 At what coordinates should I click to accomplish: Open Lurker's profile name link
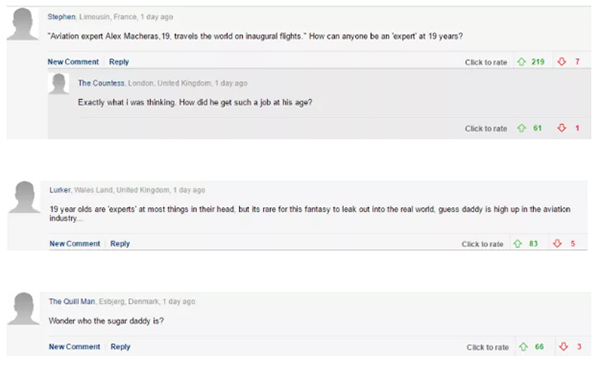60,190
